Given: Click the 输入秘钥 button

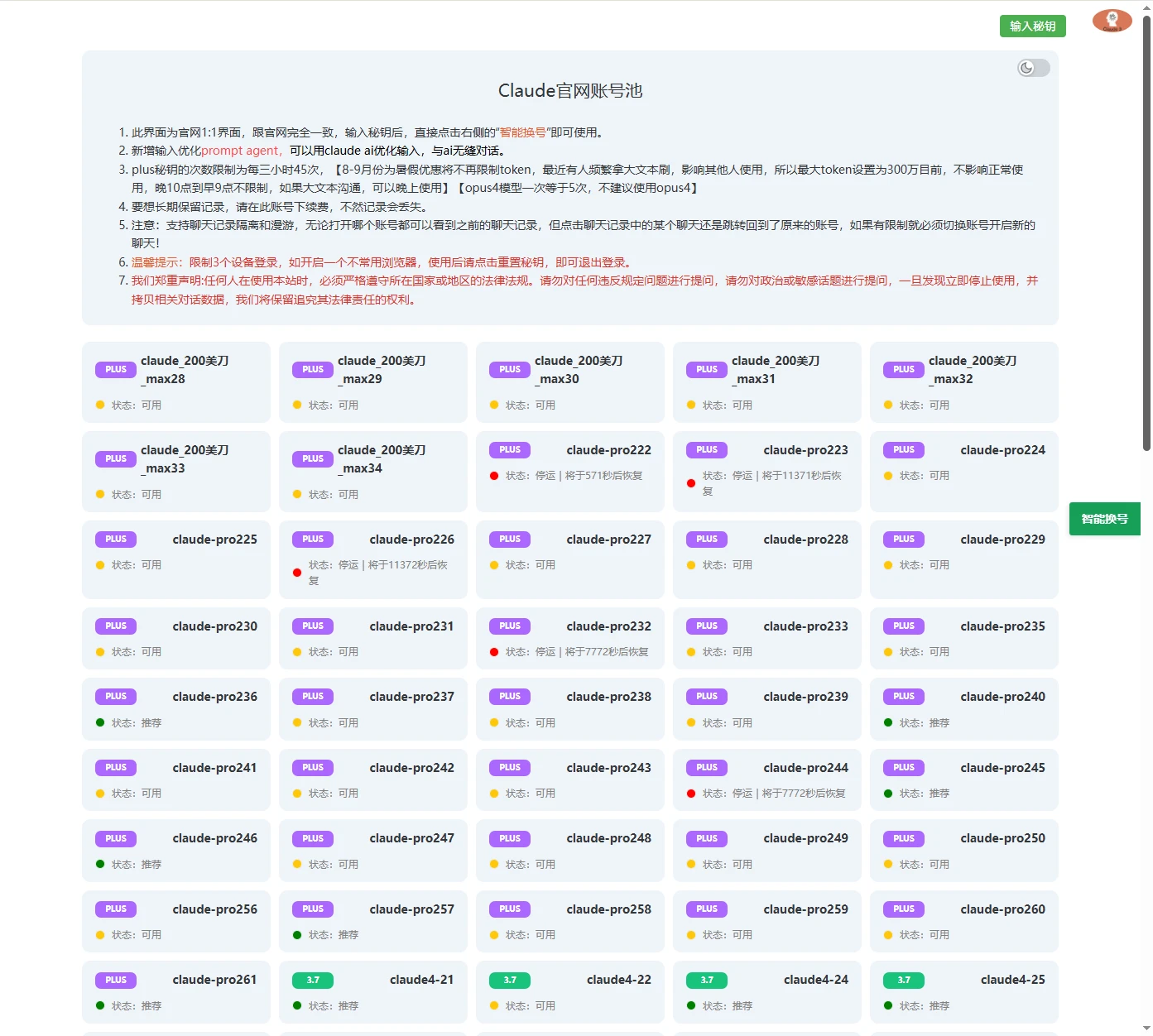Looking at the screenshot, I should point(1032,26).
